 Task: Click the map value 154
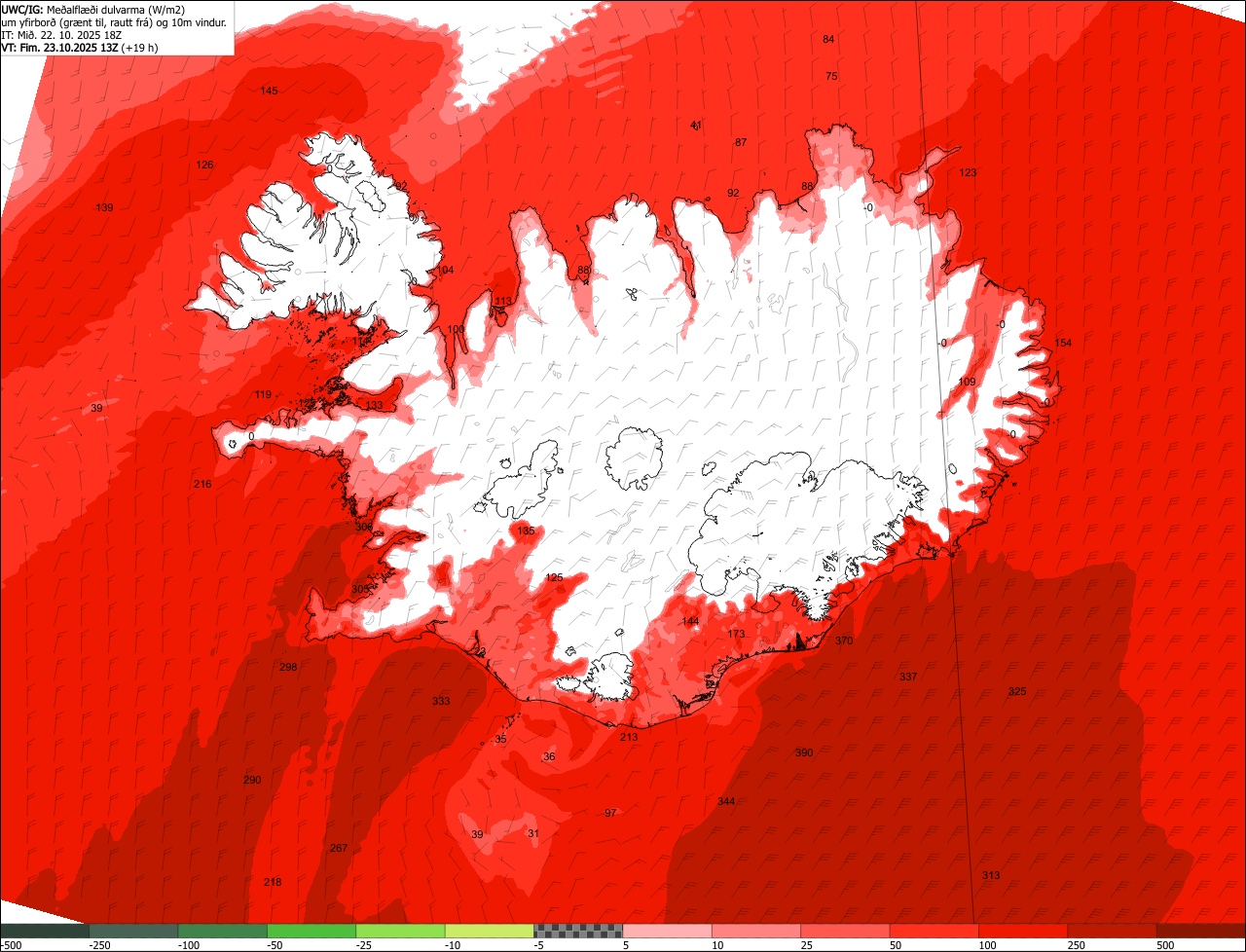point(1063,343)
